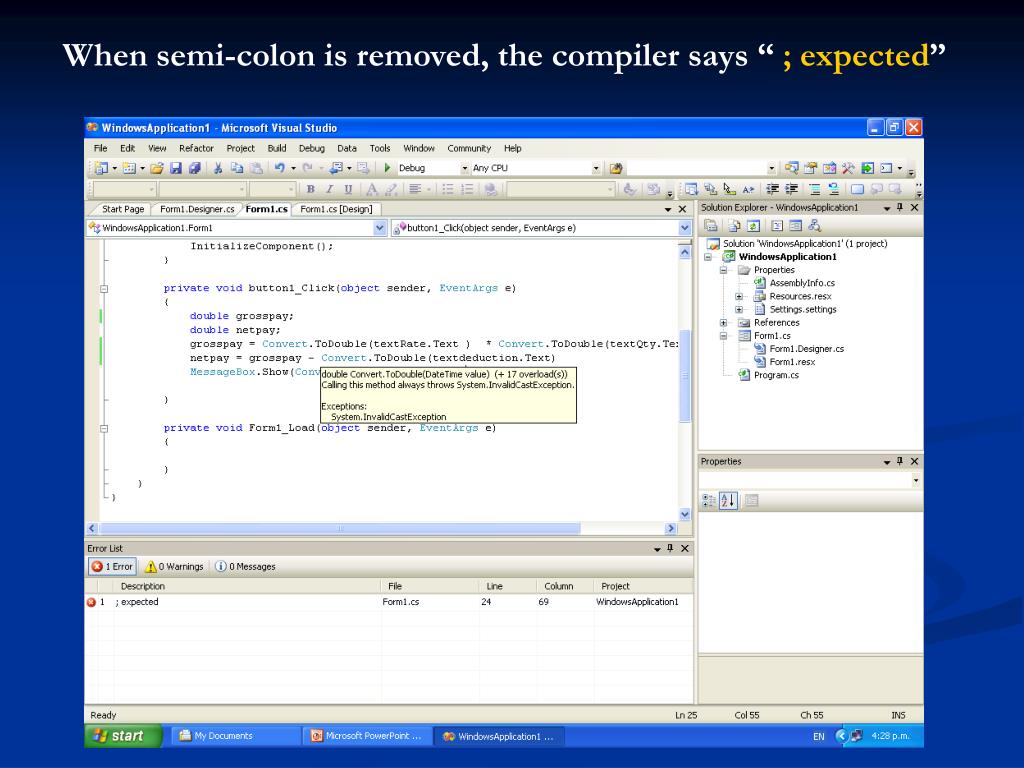
Task: Toggle the 0 Messages filter button
Action: pyautogui.click(x=246, y=566)
